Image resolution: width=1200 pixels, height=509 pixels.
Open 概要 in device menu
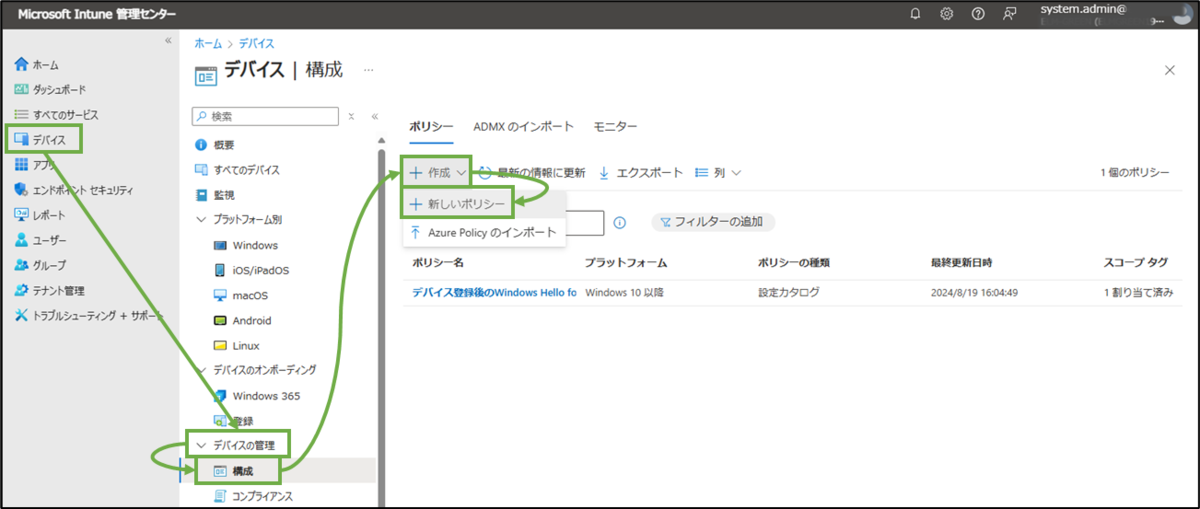coord(213,145)
